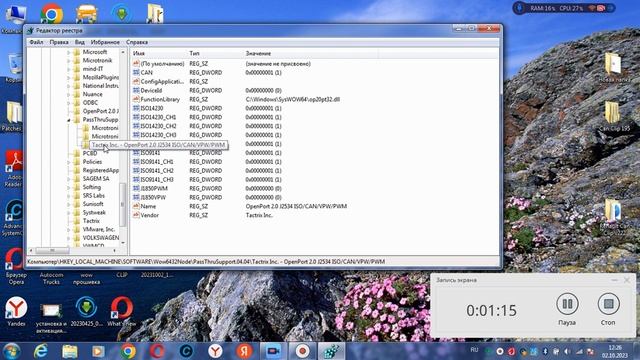Image resolution: width=640 pixels, height=360 pixels.
Task: Sort values by the Имя column header
Action: point(159,53)
